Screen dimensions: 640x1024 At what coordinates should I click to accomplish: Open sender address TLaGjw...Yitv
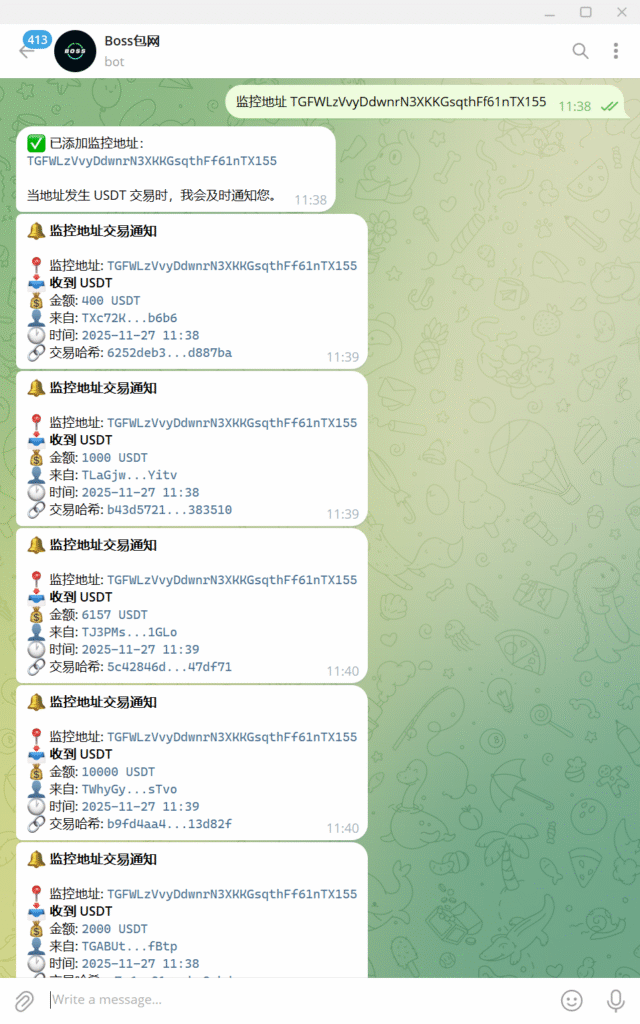[x=129, y=475]
